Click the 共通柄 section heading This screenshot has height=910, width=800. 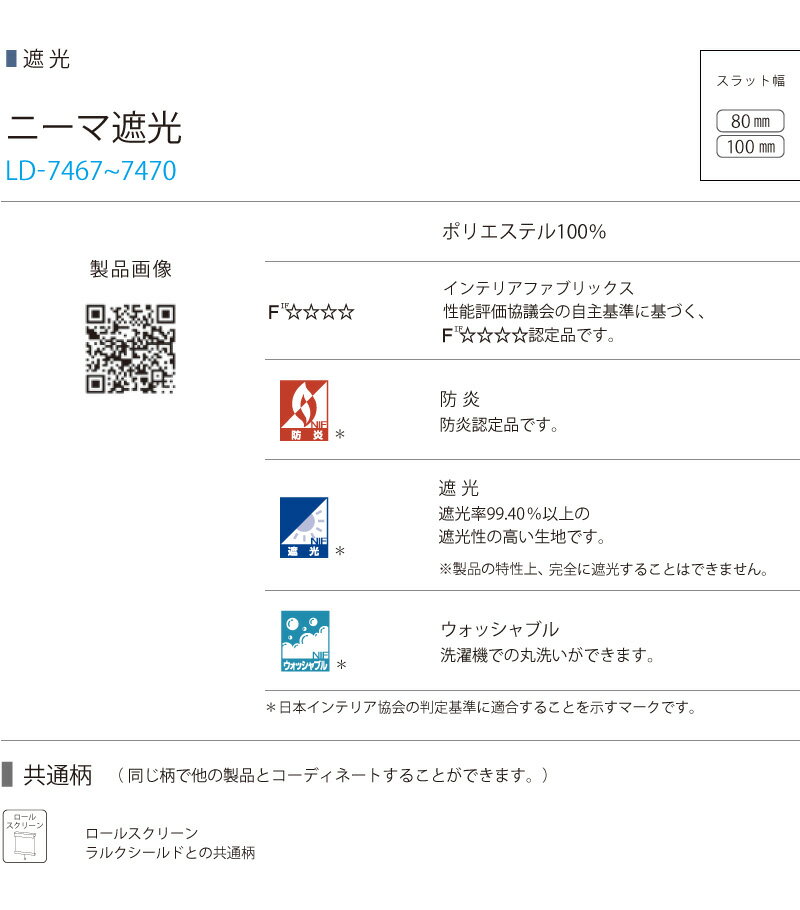point(57,775)
